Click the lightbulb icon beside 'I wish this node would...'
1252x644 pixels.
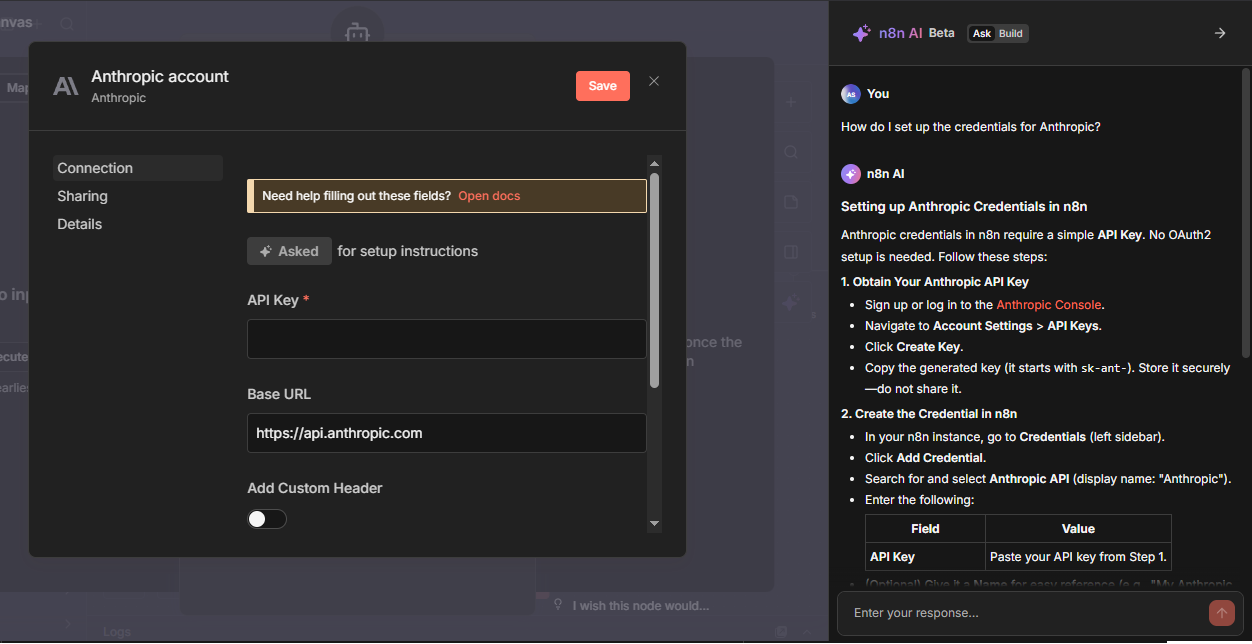[558, 605]
